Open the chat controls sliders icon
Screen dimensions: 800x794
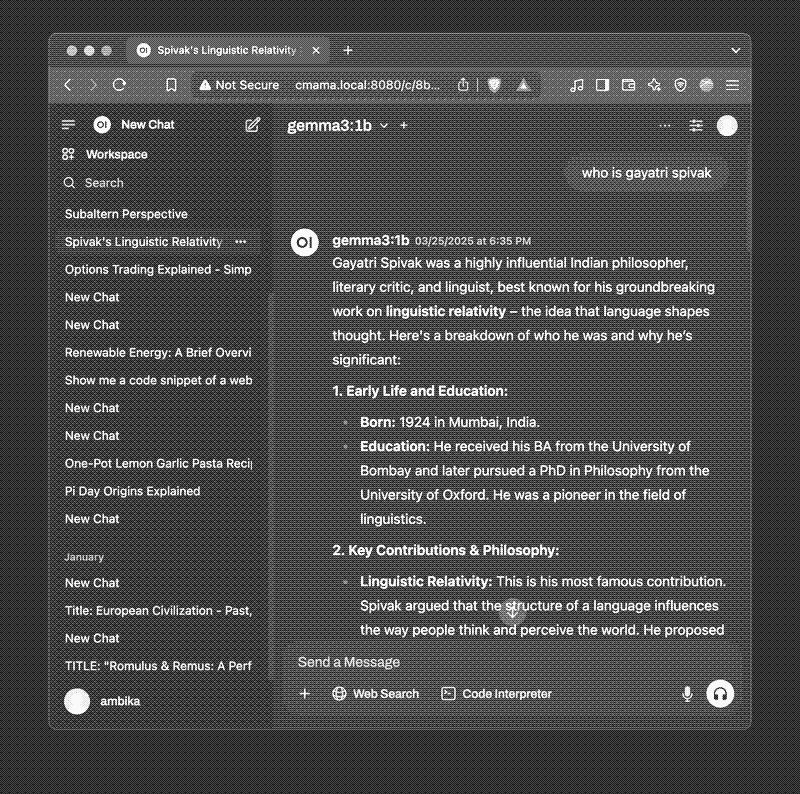point(696,126)
